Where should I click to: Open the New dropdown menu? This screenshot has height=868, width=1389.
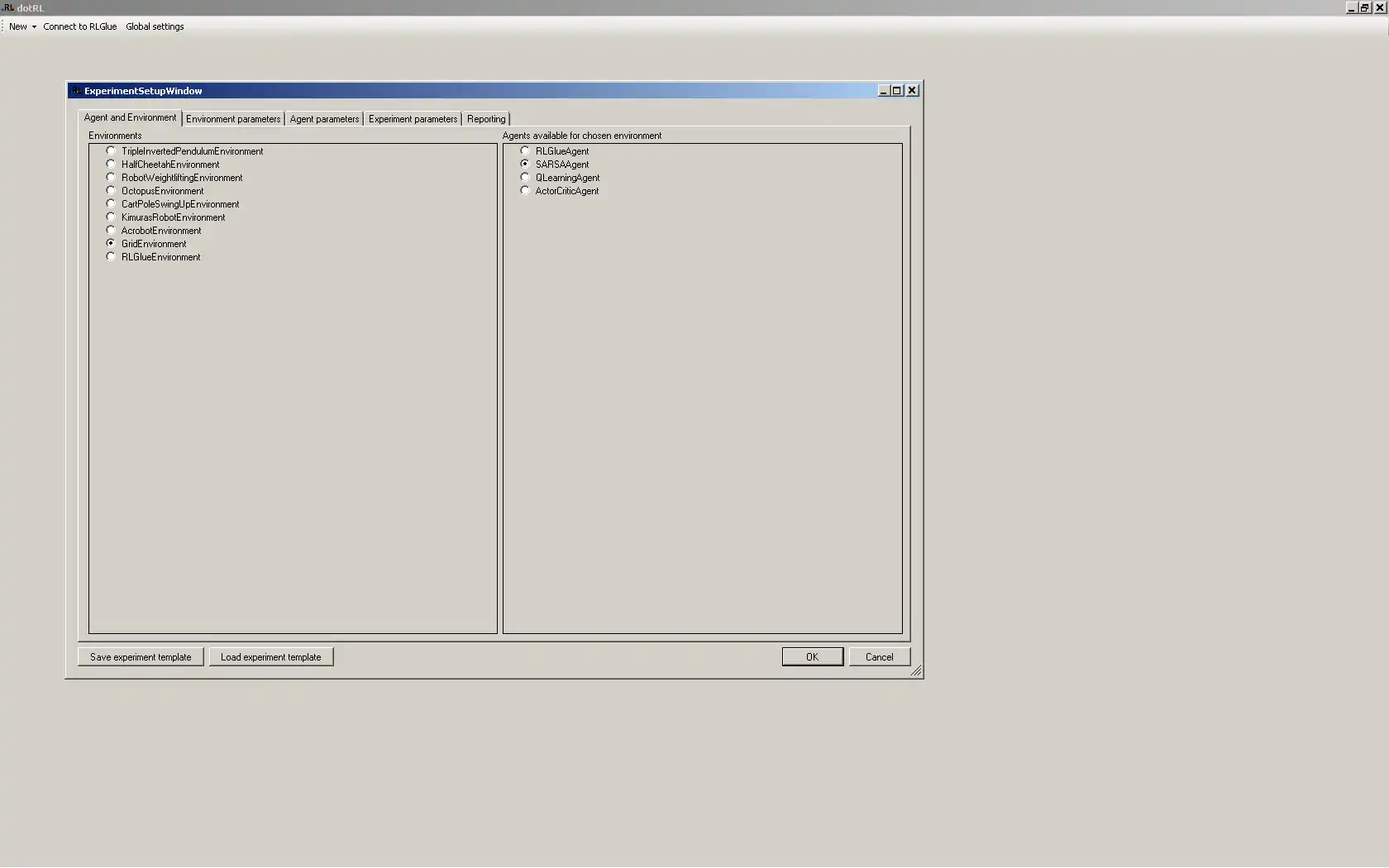tap(22, 26)
